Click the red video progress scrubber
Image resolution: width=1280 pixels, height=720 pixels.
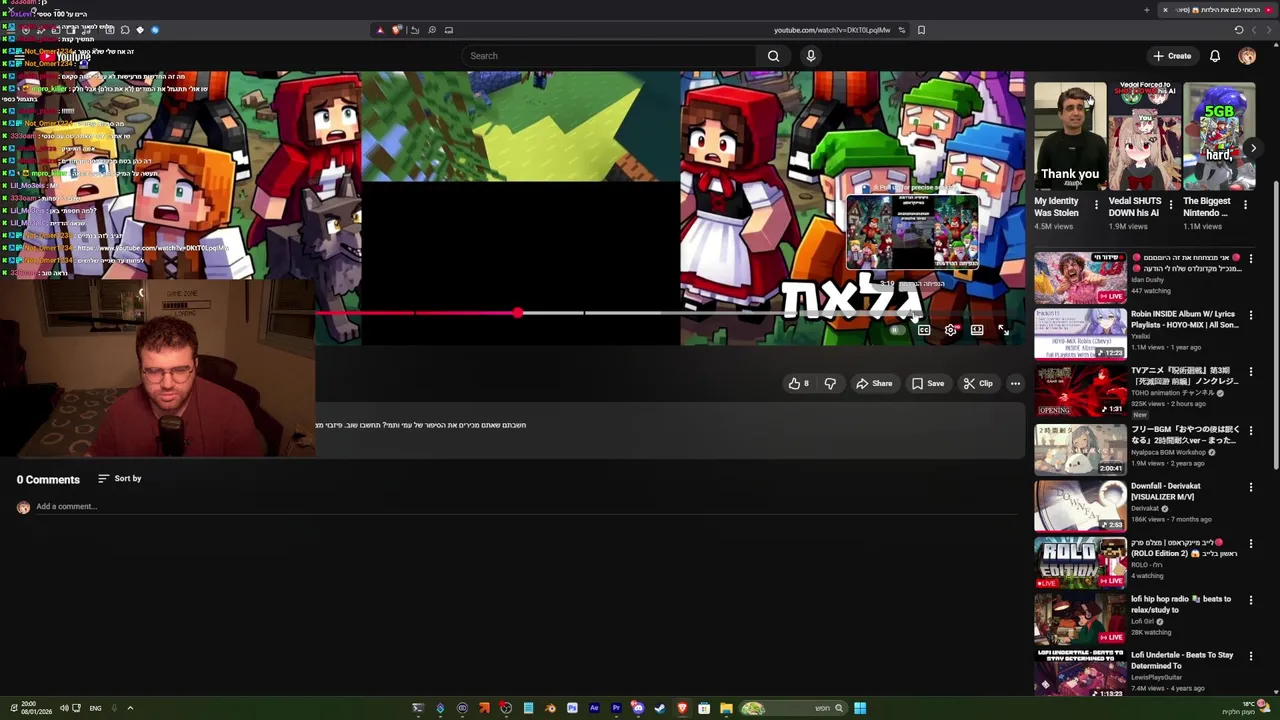pos(517,313)
